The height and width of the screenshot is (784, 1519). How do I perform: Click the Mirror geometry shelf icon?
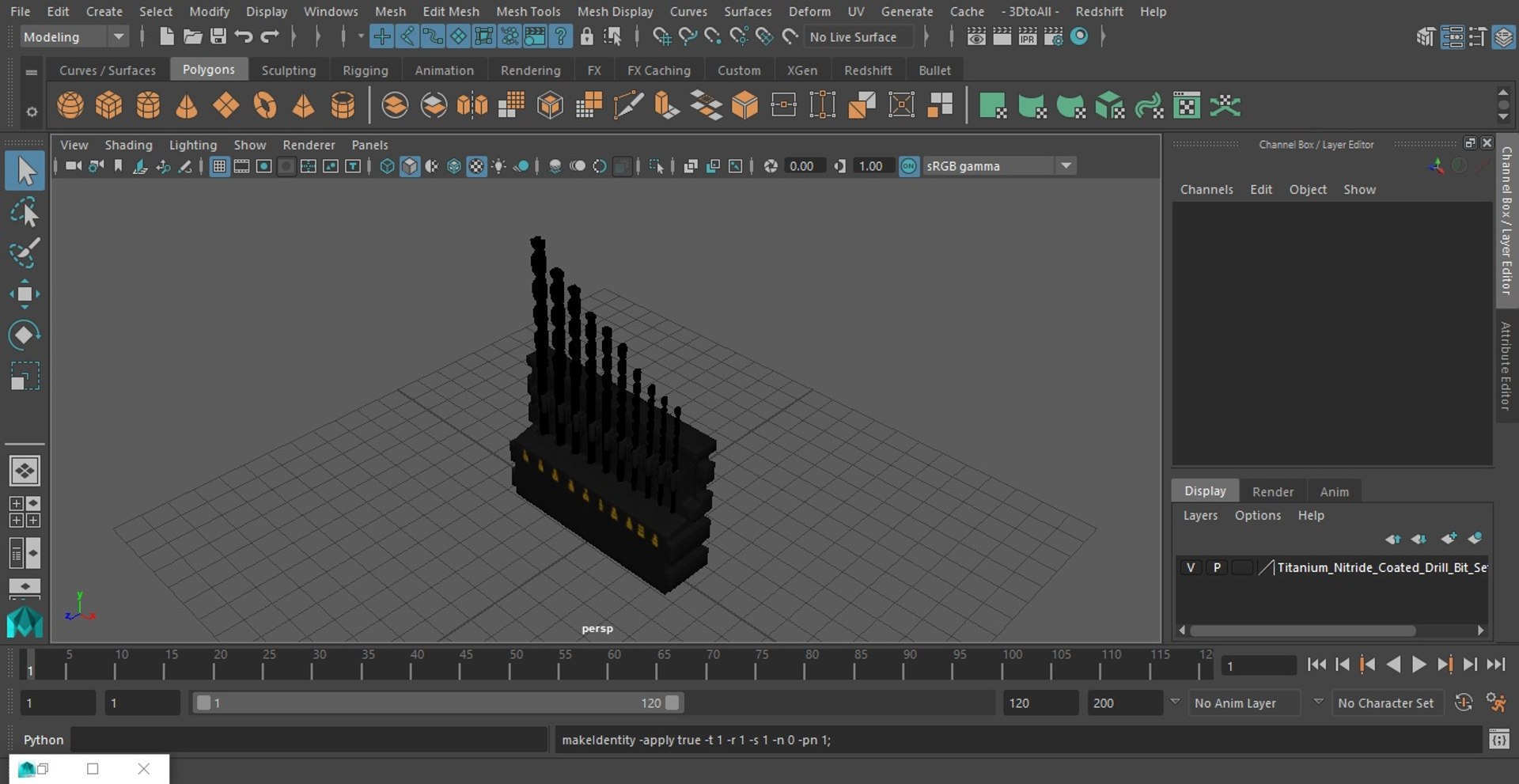[x=472, y=105]
